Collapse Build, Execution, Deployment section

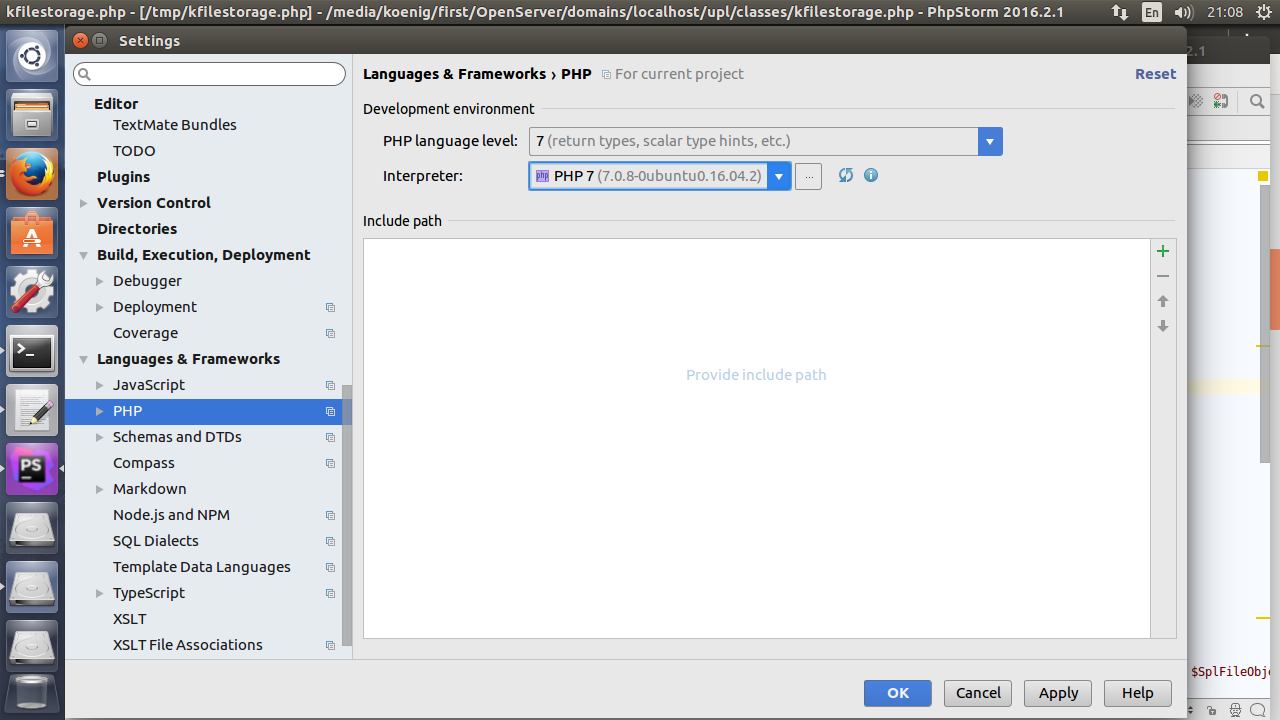(84, 255)
